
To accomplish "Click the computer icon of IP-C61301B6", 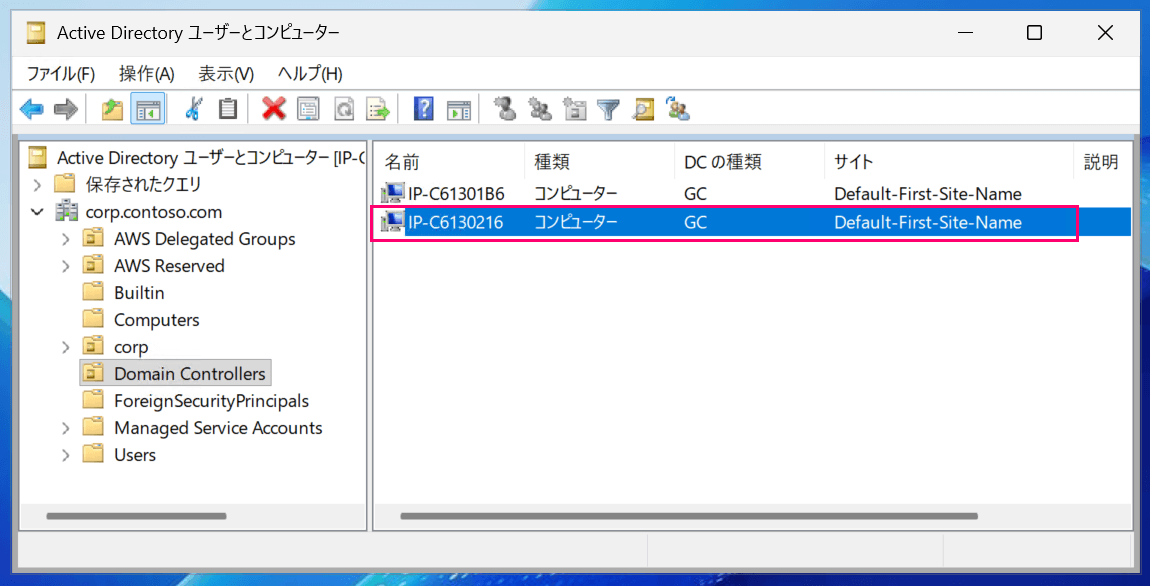I will click(392, 194).
